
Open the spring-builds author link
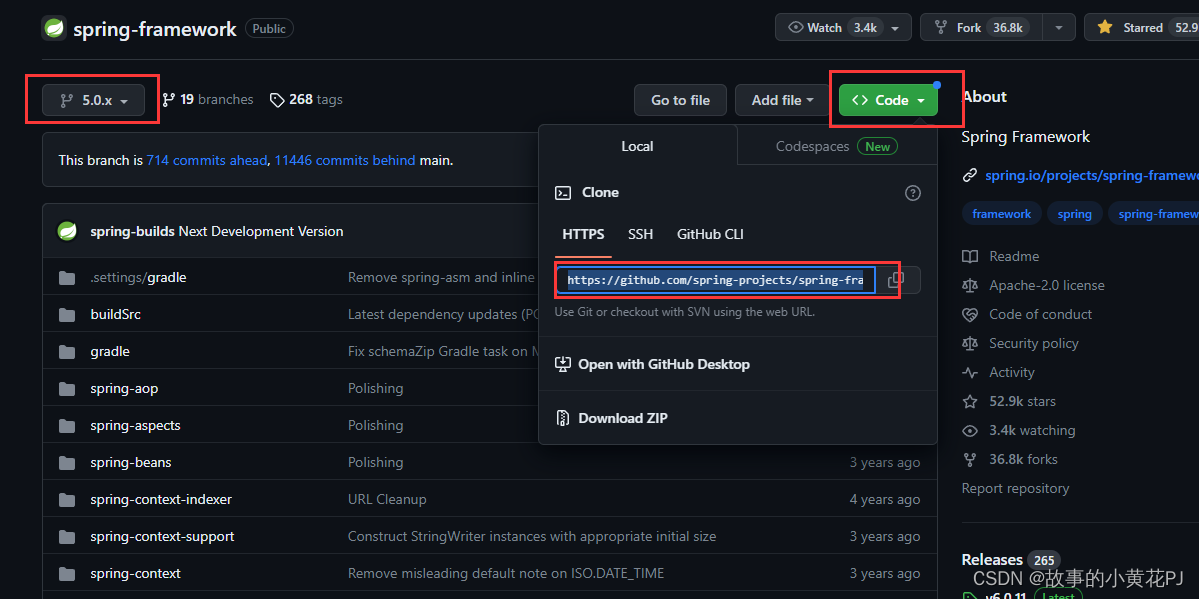132,231
